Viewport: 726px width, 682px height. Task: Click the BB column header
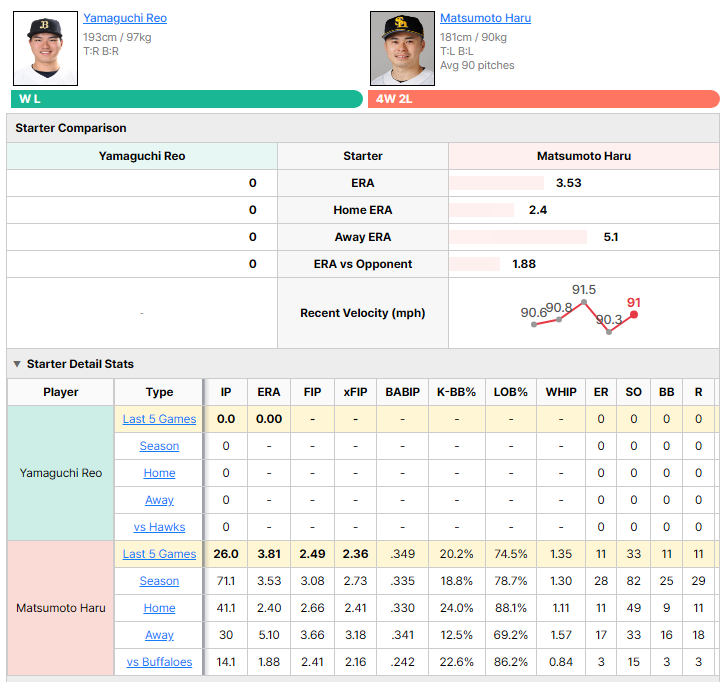pos(667,392)
